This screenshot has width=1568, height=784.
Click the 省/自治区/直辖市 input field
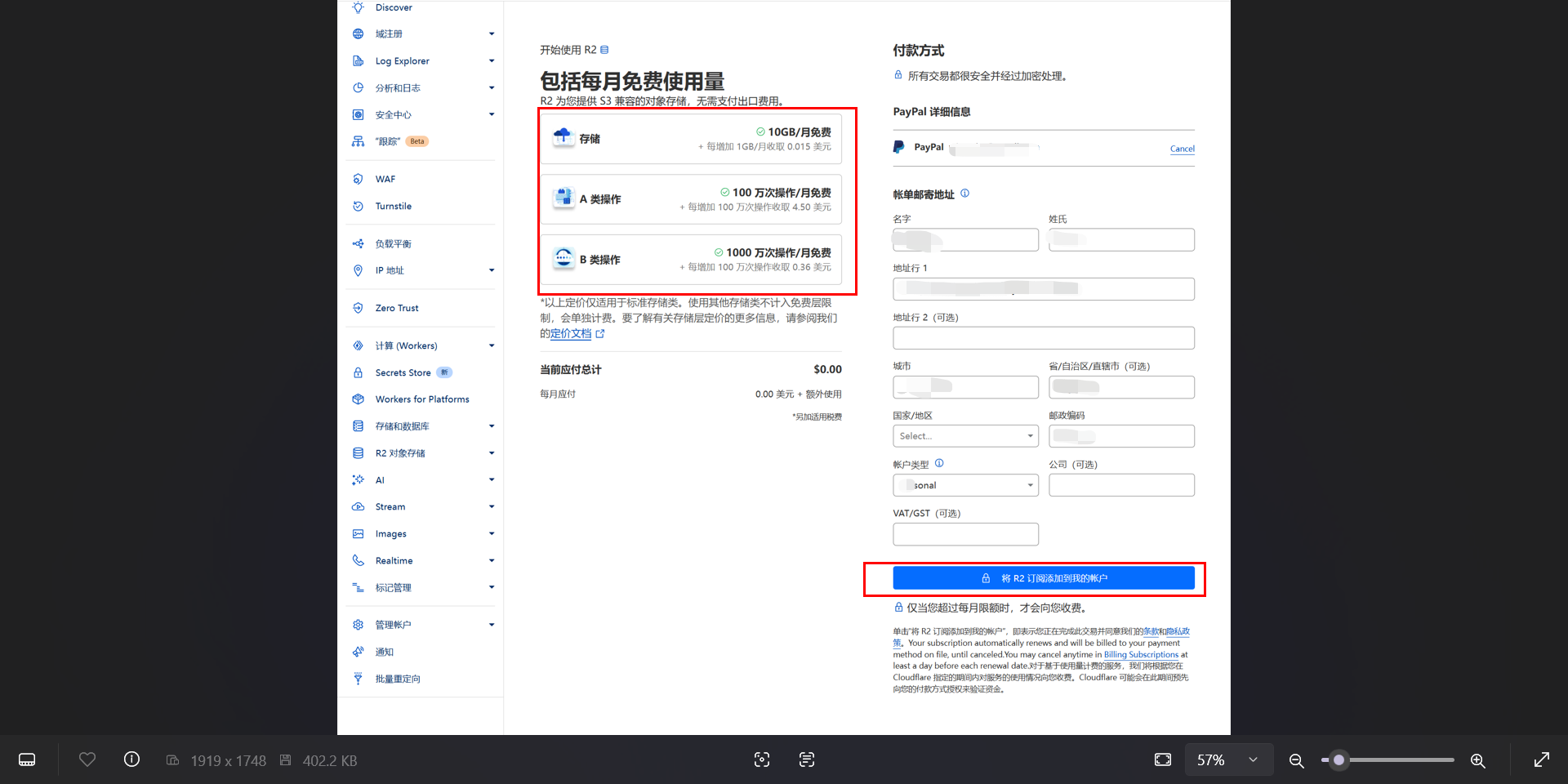click(x=1122, y=387)
